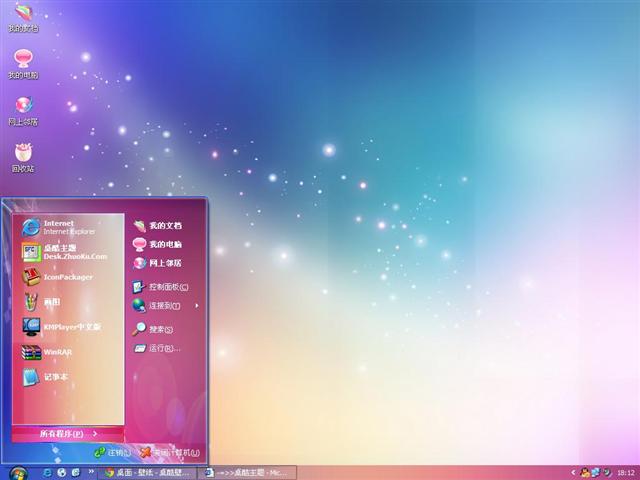Click the 18:12 taskbar clock
The height and width of the screenshot is (480, 640).
626,473
